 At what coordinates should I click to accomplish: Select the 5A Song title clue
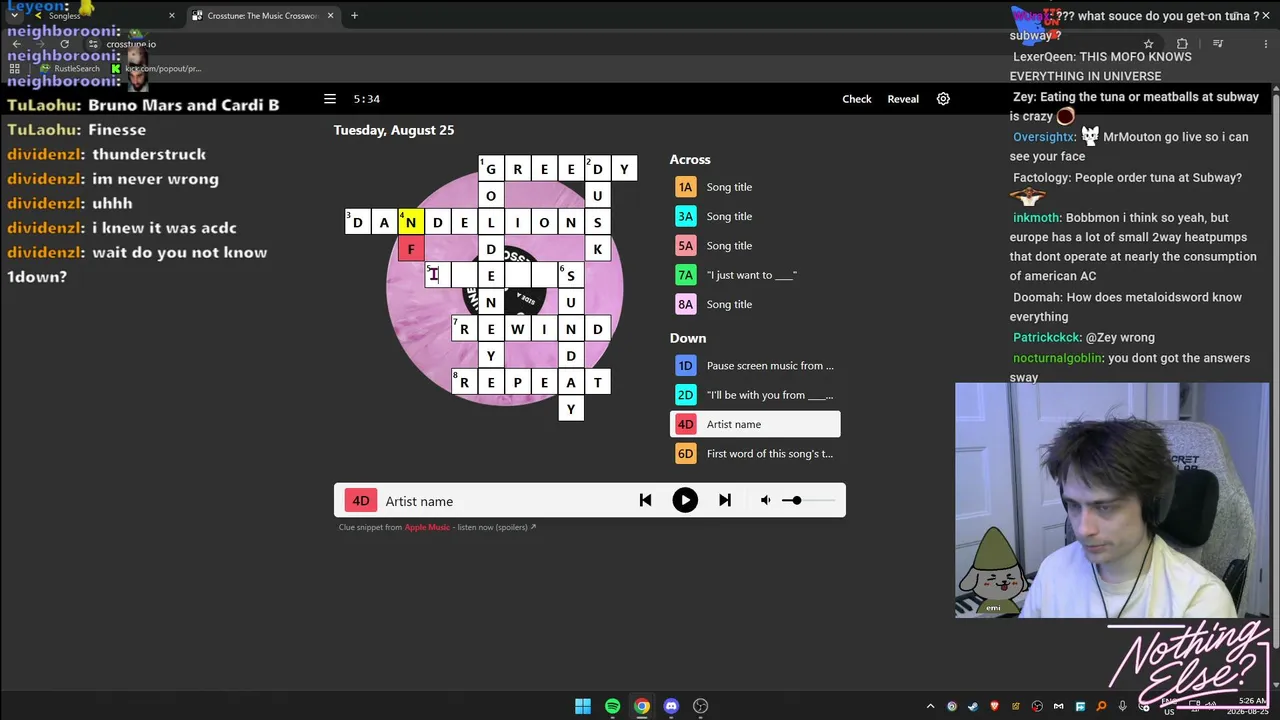click(x=755, y=245)
